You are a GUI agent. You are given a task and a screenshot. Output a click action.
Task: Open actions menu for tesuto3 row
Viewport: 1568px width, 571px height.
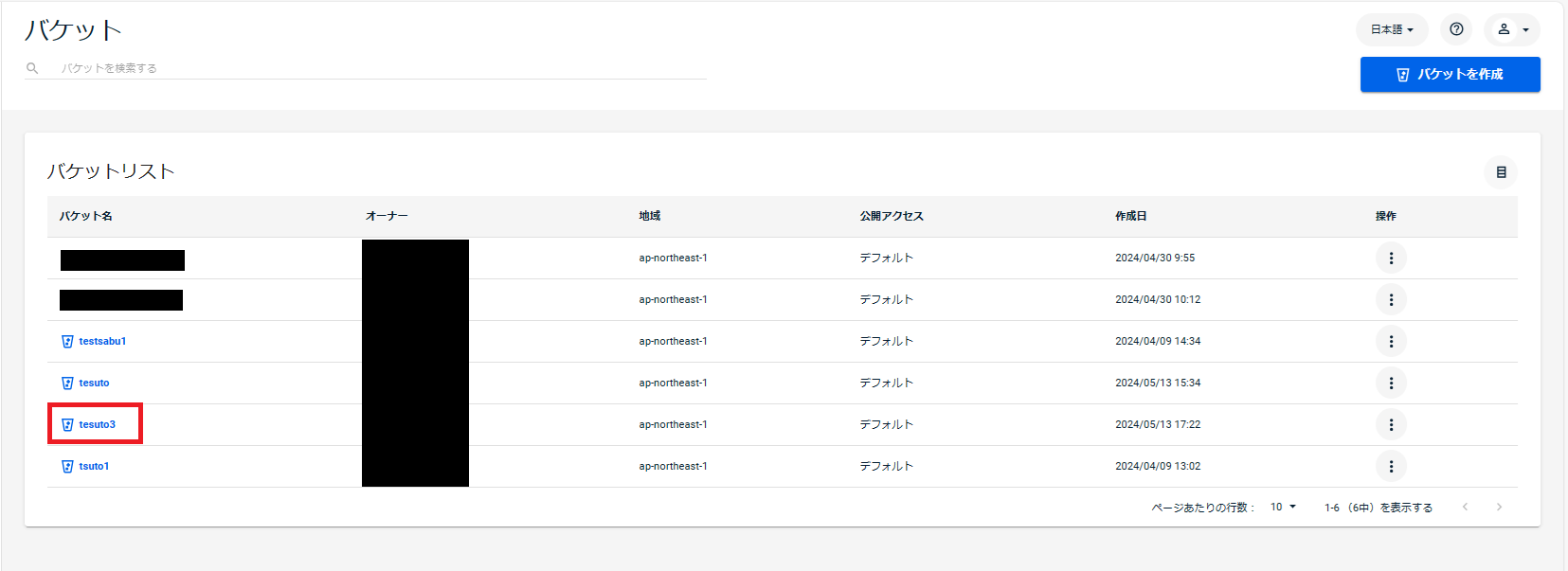tap(1390, 424)
